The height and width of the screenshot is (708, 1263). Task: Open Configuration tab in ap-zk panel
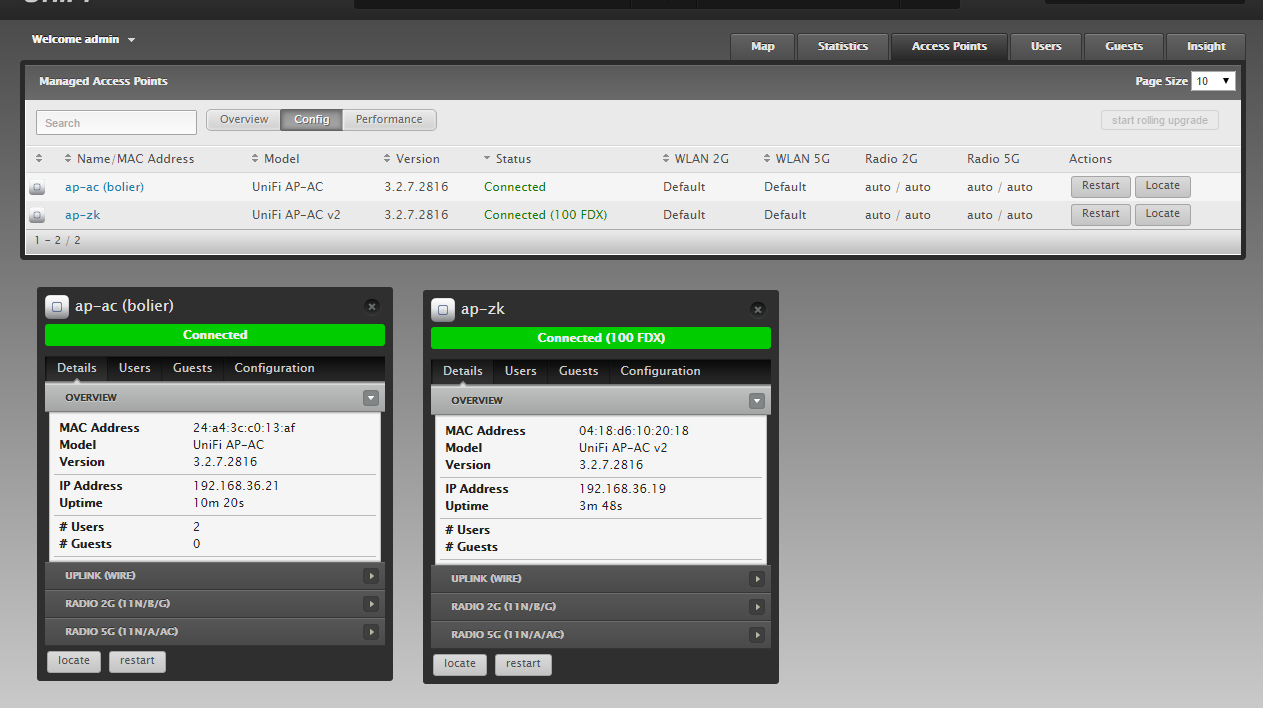[660, 371]
